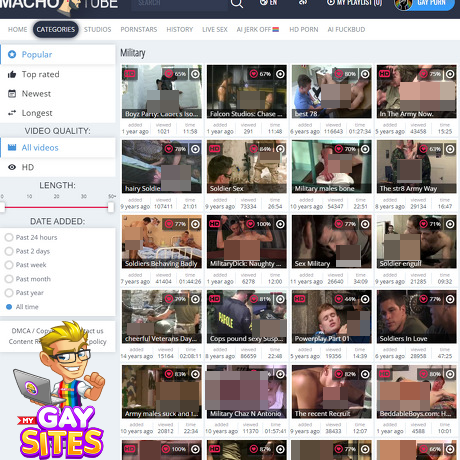The width and height of the screenshot is (460, 460).
Task: Select the Past year radio button
Action: tap(9, 293)
